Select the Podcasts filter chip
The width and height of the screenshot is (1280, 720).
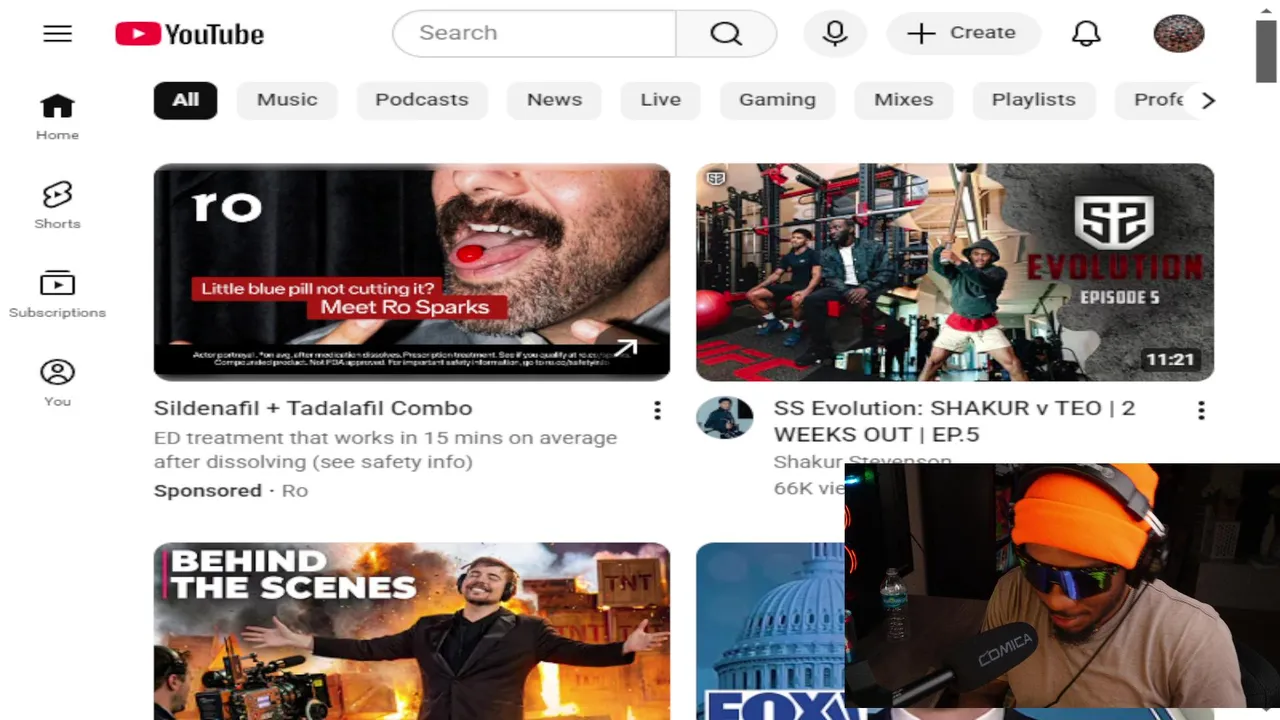pos(421,100)
